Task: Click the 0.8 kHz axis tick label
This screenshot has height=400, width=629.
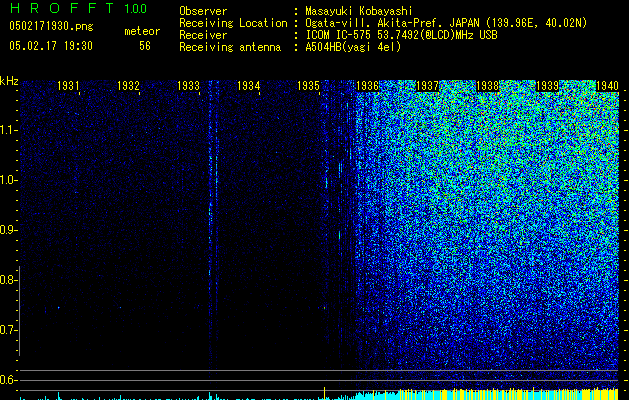Action: pos(7,280)
